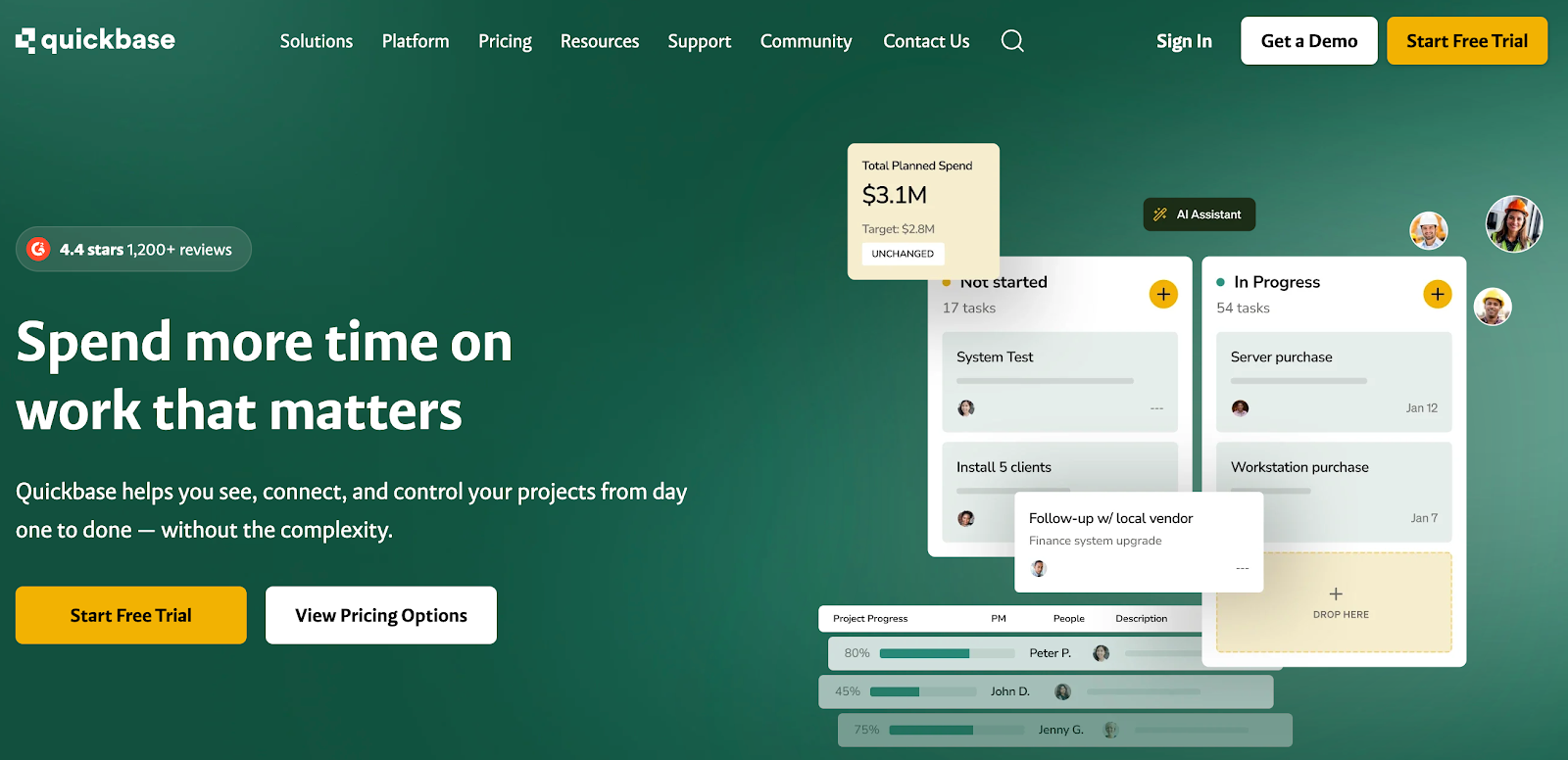The width and height of the screenshot is (1568, 760).
Task: Open the Pricing page
Action: click(x=505, y=41)
